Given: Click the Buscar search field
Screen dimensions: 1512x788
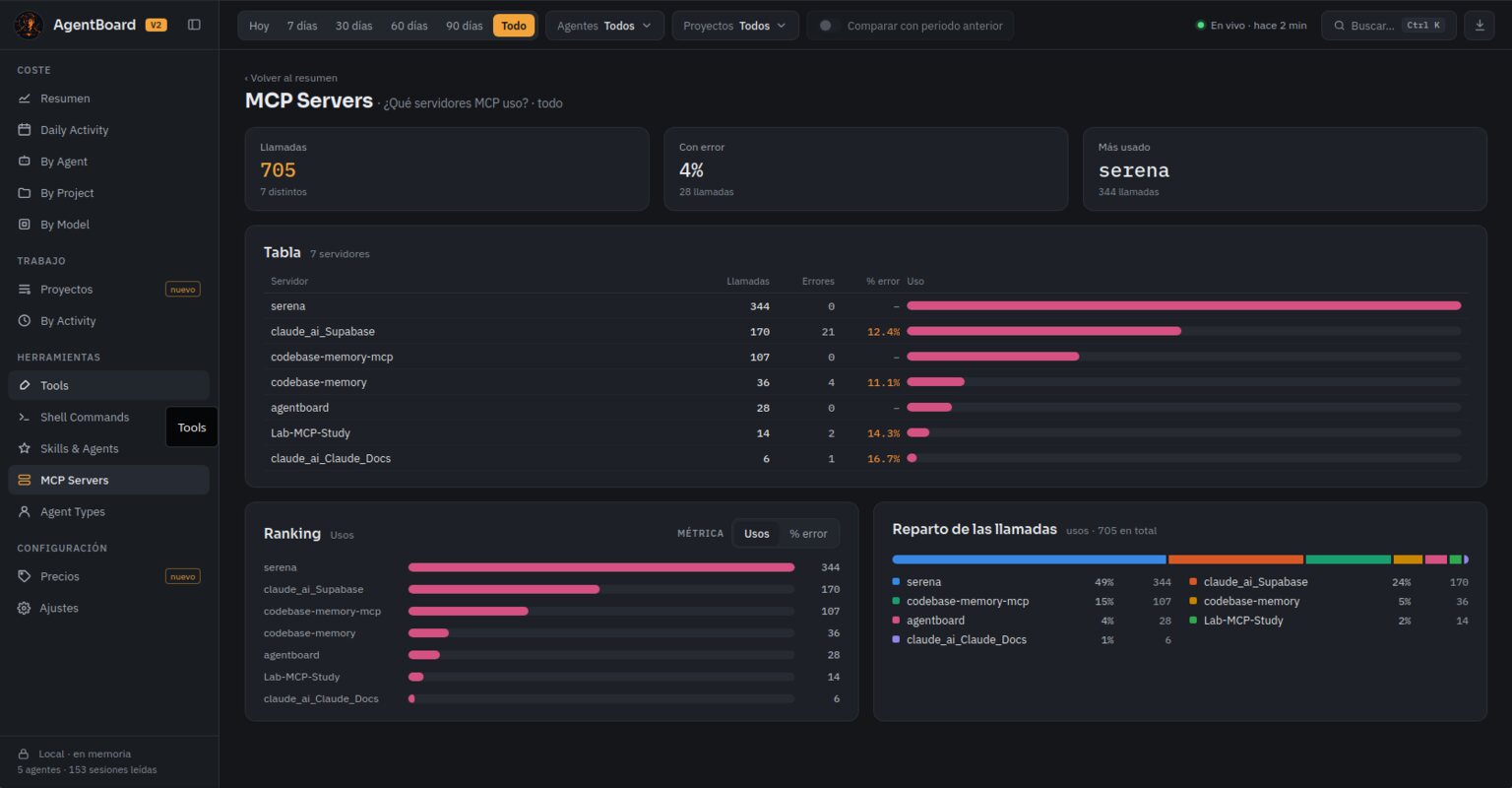Looking at the screenshot, I should 1388,26.
